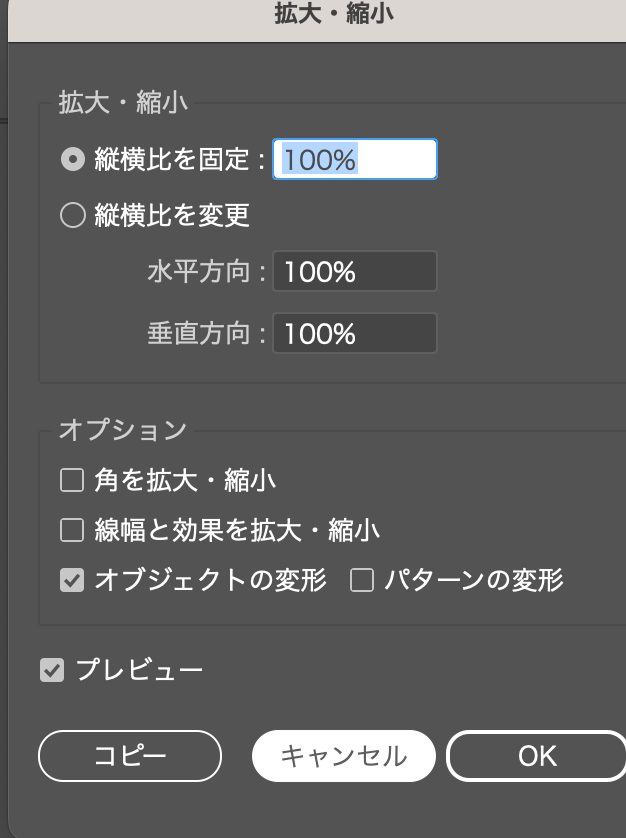Image resolution: width=626 pixels, height=838 pixels.
Task: Click the 水平方向 percentage field
Action: [x=354, y=271]
